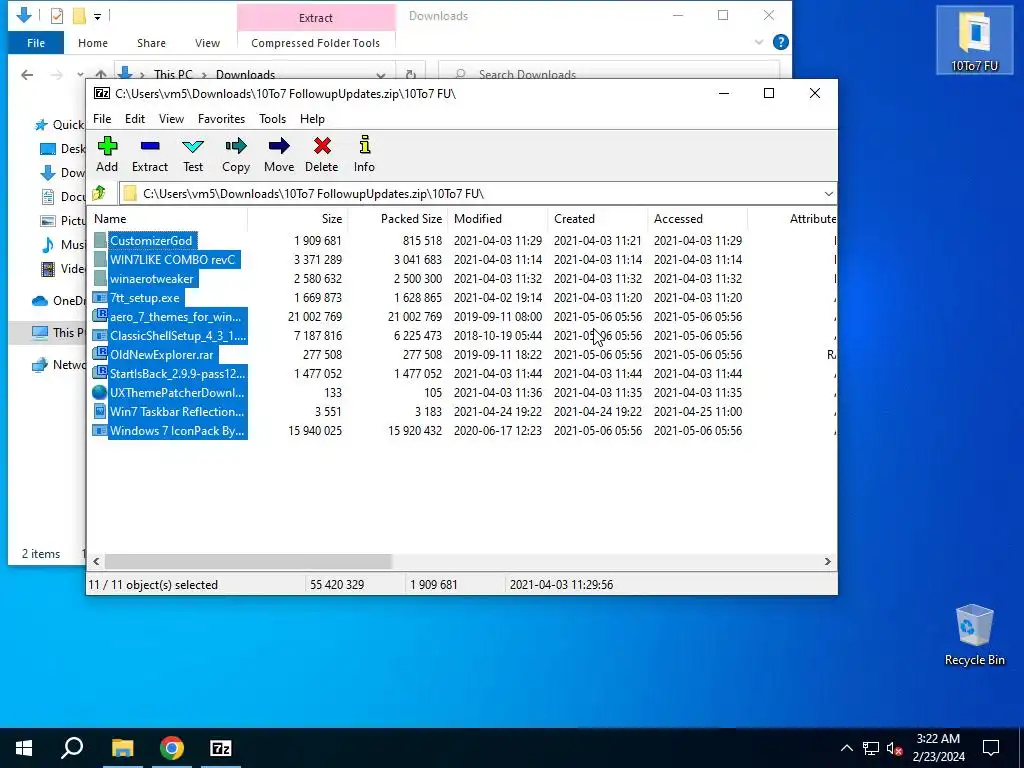
Task: Click the OldNewExplorer.rar file icon
Action: click(x=100, y=354)
